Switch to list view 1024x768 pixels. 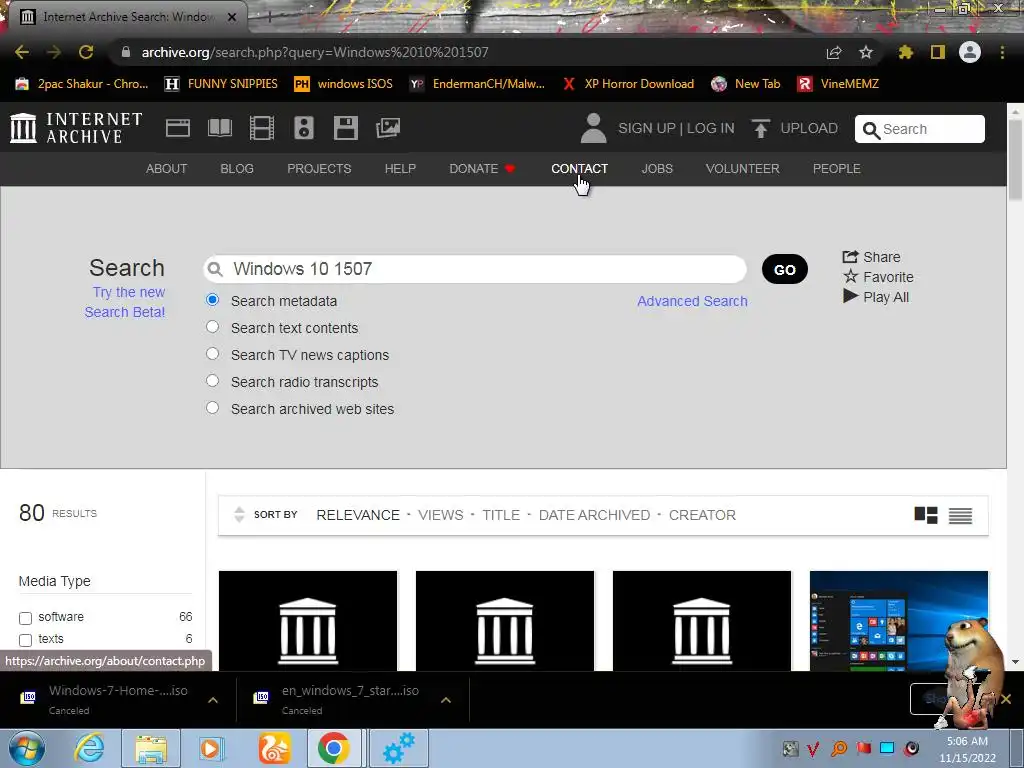[x=961, y=515]
